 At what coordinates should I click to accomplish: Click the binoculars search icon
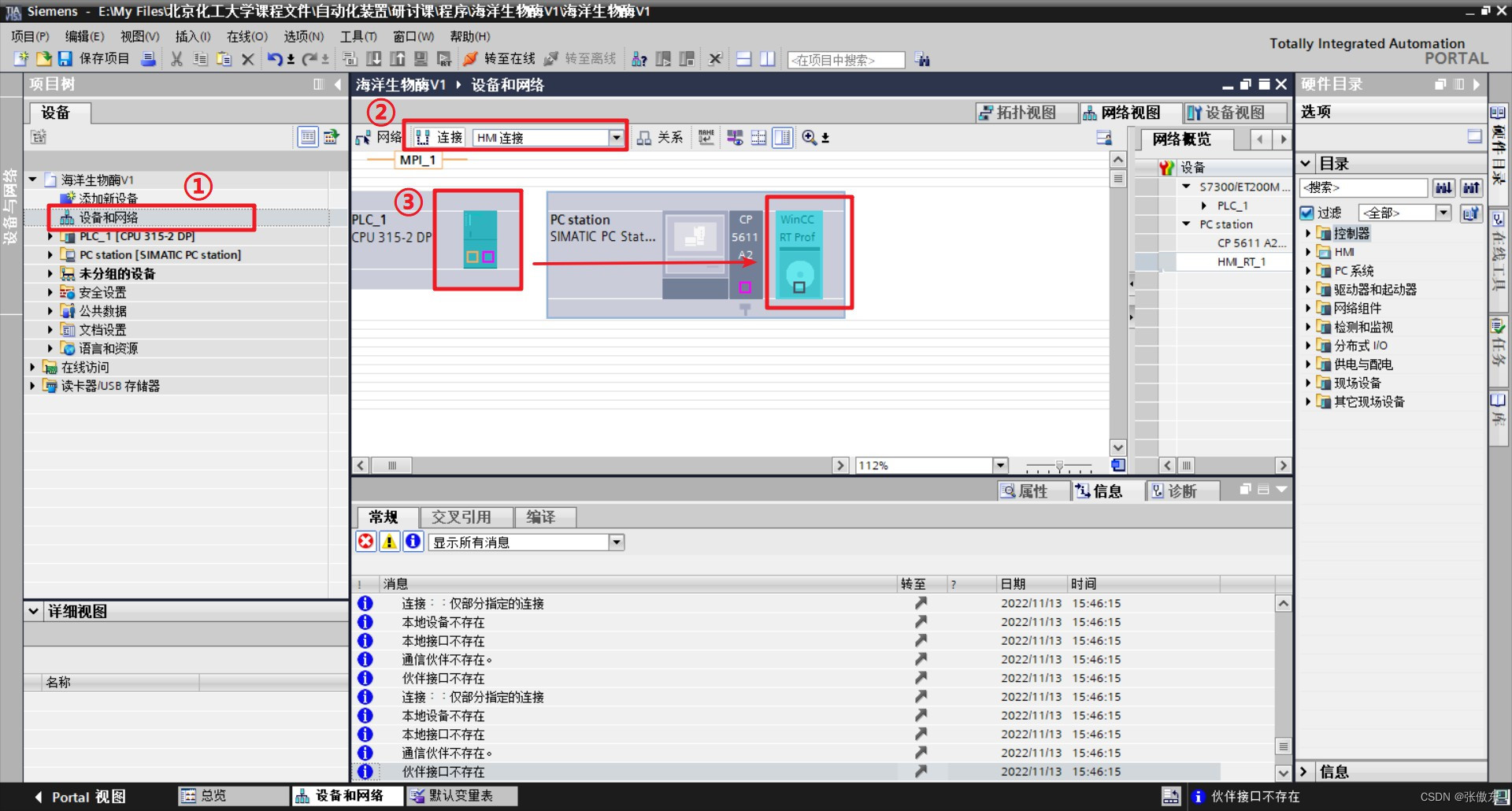pos(922,60)
